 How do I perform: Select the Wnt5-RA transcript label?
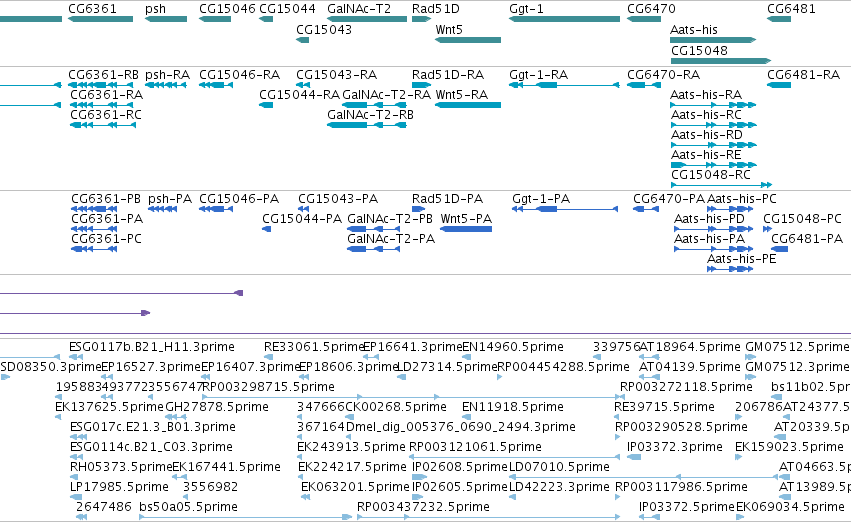pyautogui.click(x=462, y=94)
